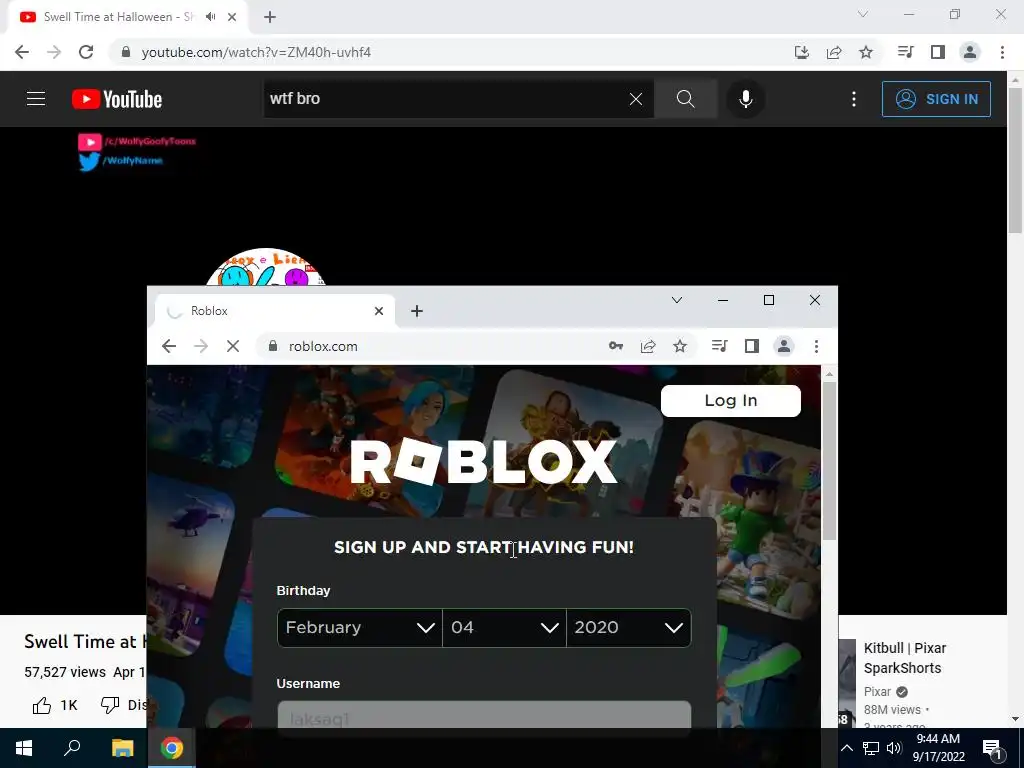The image size is (1024, 768).
Task: Open the Kitbull video thumbnail
Action: [x=847, y=683]
